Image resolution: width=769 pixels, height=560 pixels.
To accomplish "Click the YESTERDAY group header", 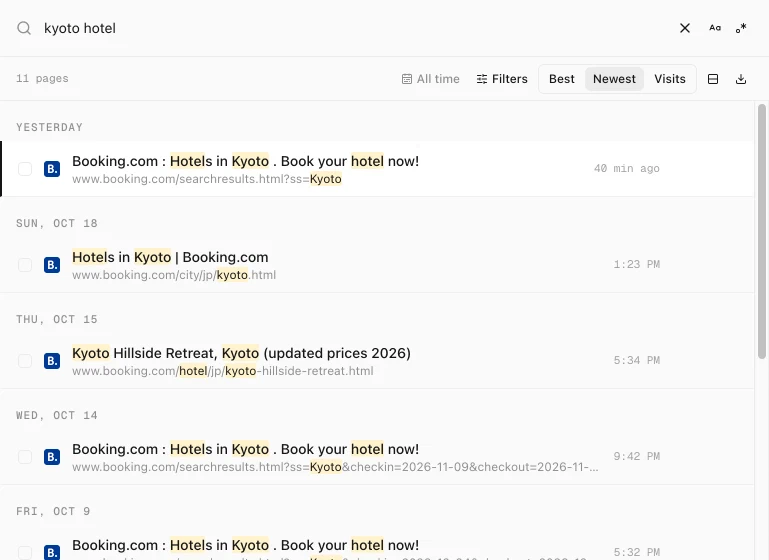I will point(50,127).
